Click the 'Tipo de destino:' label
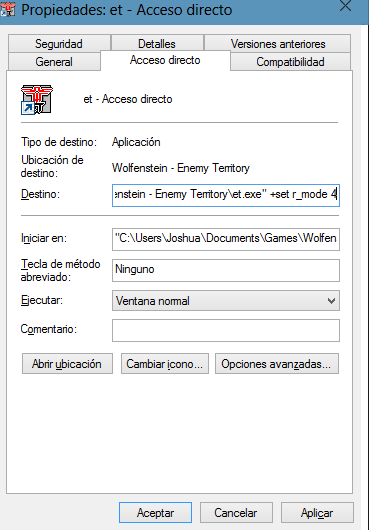 59,142
